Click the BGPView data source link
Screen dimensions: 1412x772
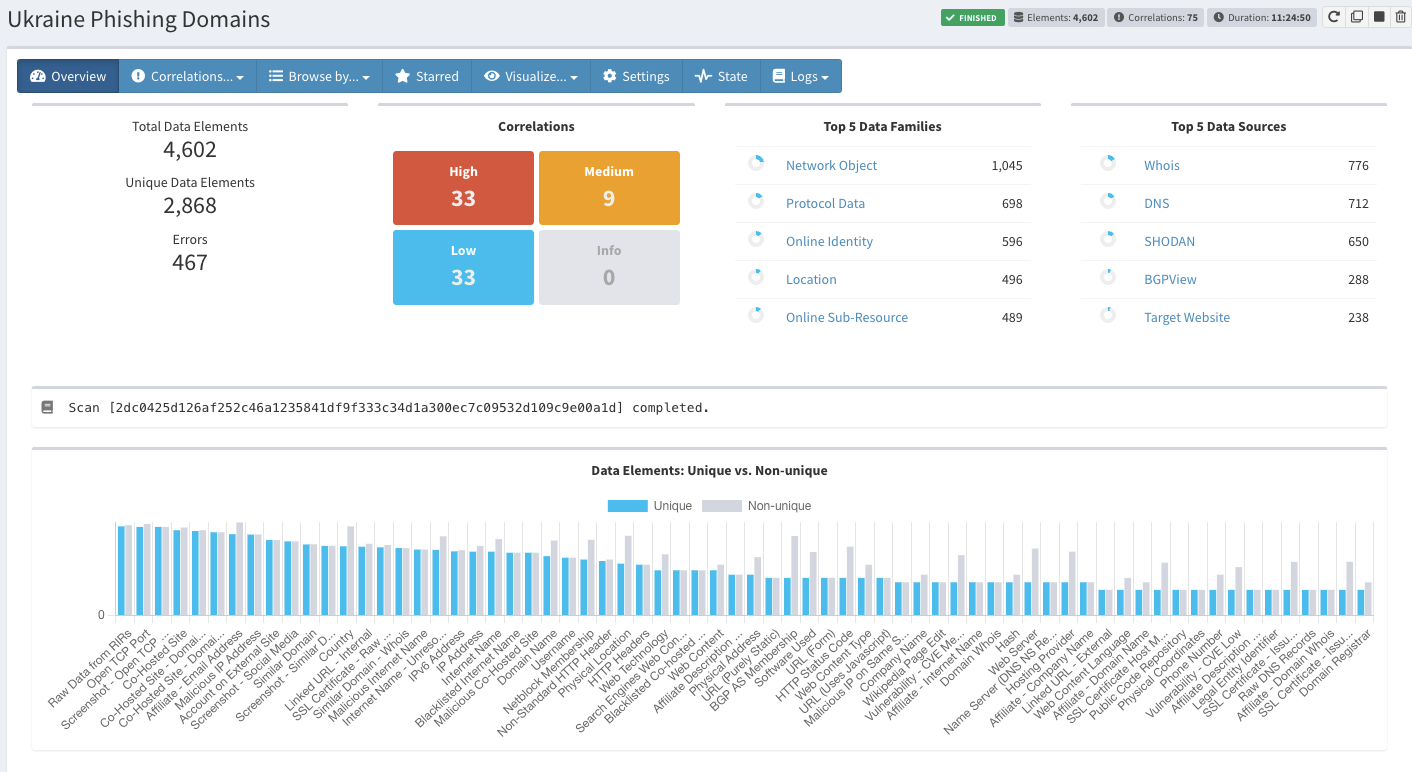pos(1170,280)
